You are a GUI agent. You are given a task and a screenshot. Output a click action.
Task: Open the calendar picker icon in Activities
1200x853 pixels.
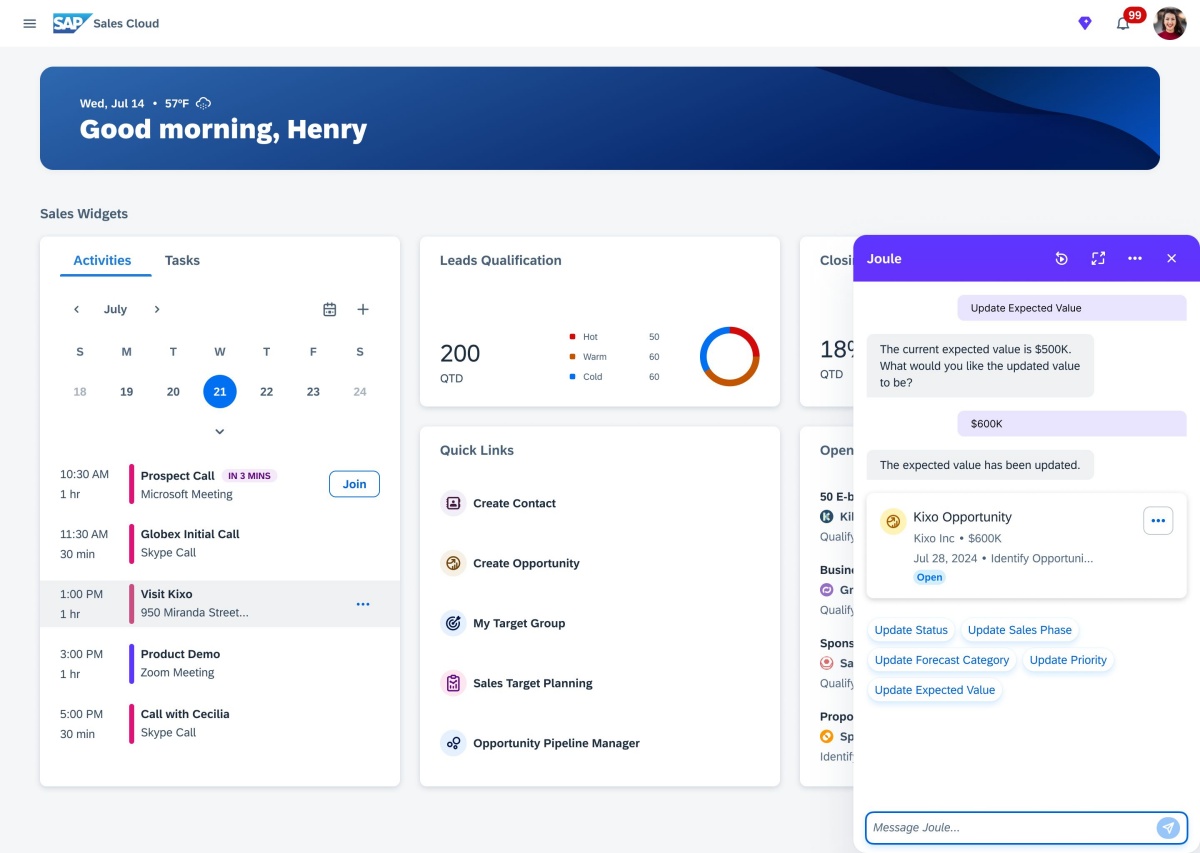(330, 310)
